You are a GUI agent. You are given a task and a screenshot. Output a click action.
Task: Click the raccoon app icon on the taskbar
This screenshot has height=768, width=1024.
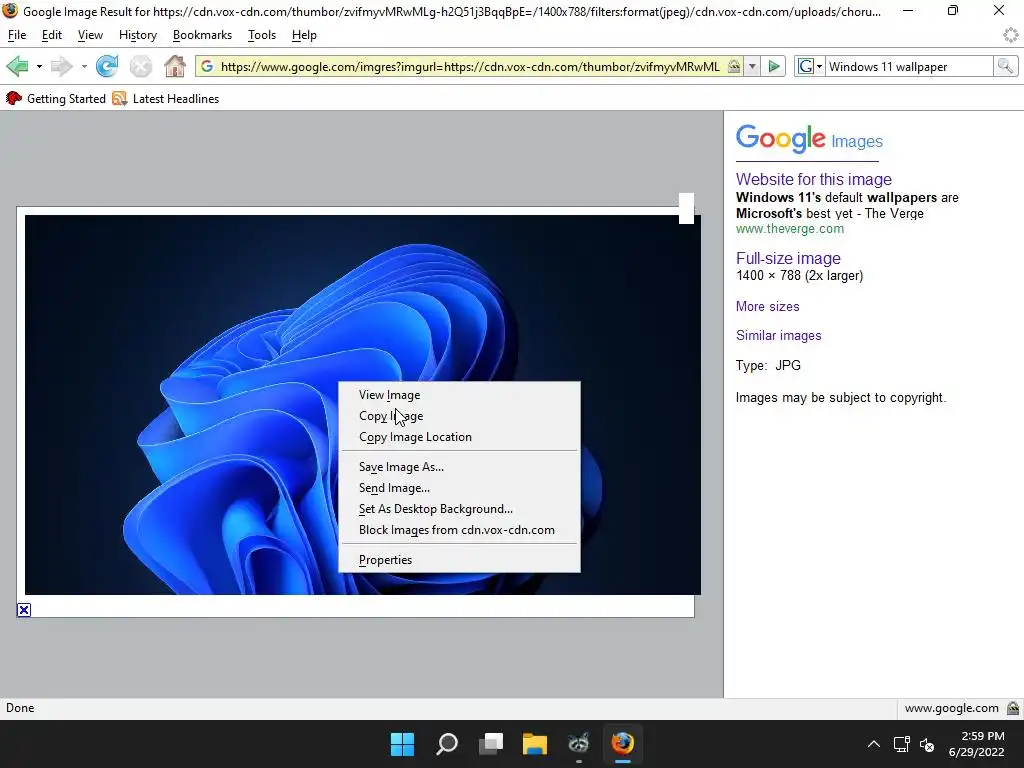click(x=578, y=744)
